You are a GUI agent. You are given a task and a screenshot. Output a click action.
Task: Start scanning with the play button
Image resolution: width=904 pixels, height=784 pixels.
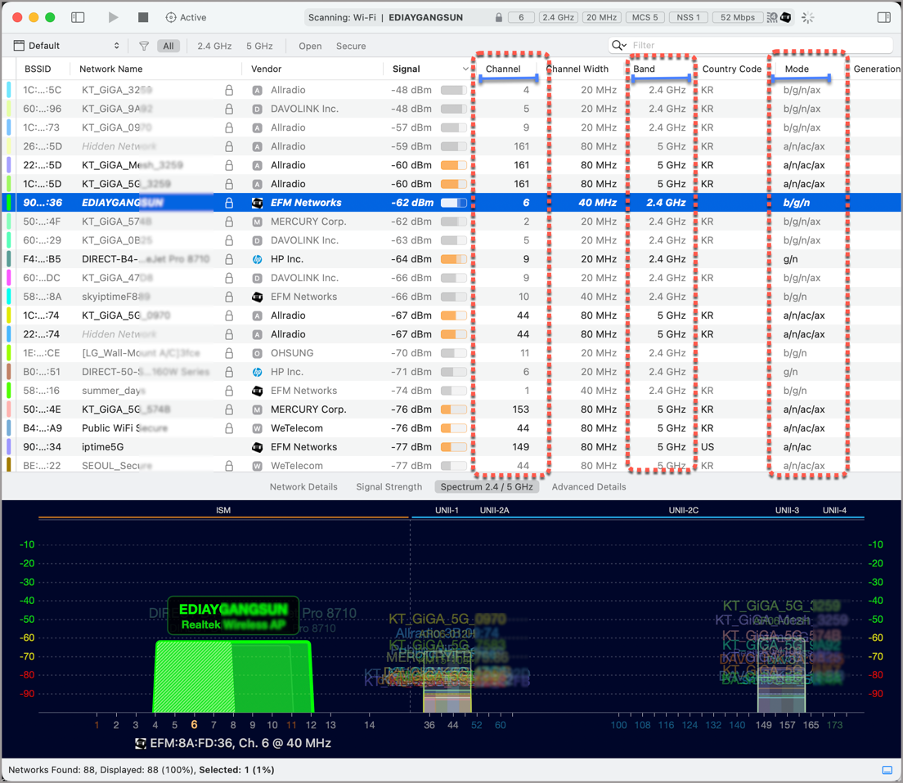click(113, 17)
